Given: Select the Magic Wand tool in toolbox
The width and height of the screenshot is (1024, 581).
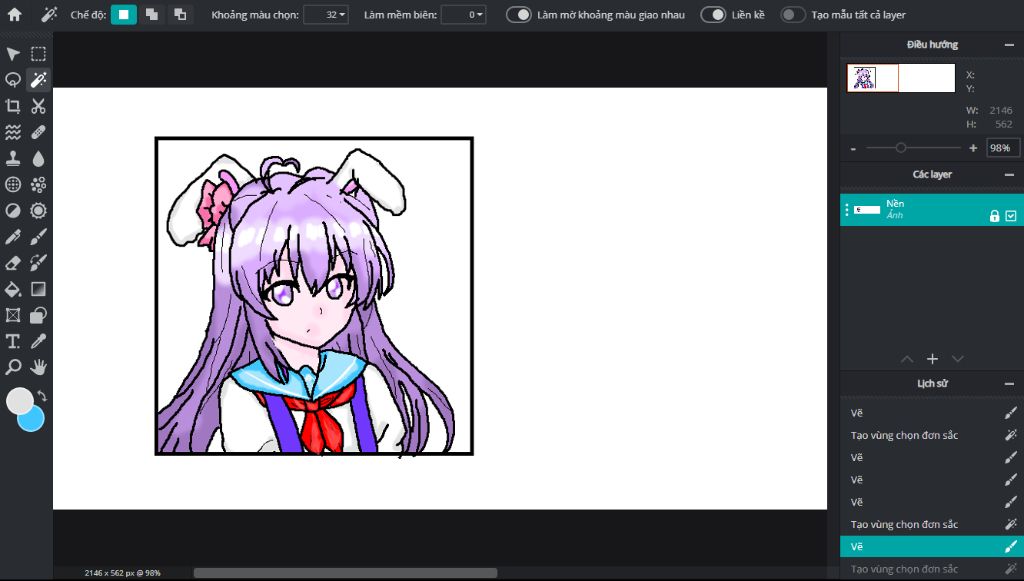Looking at the screenshot, I should (39, 80).
